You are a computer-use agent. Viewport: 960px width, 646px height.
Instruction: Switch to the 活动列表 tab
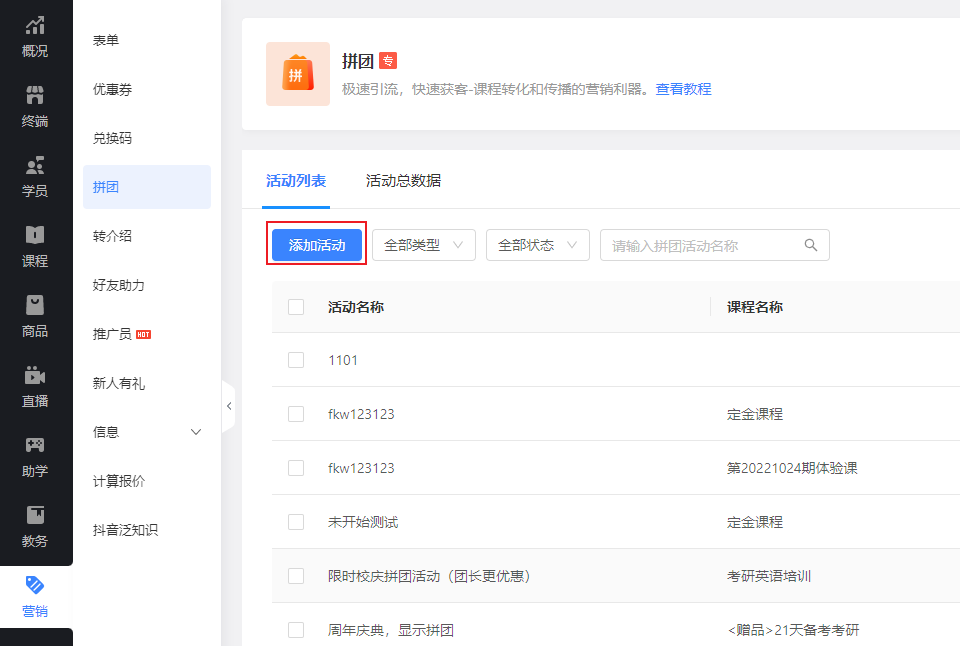click(296, 181)
